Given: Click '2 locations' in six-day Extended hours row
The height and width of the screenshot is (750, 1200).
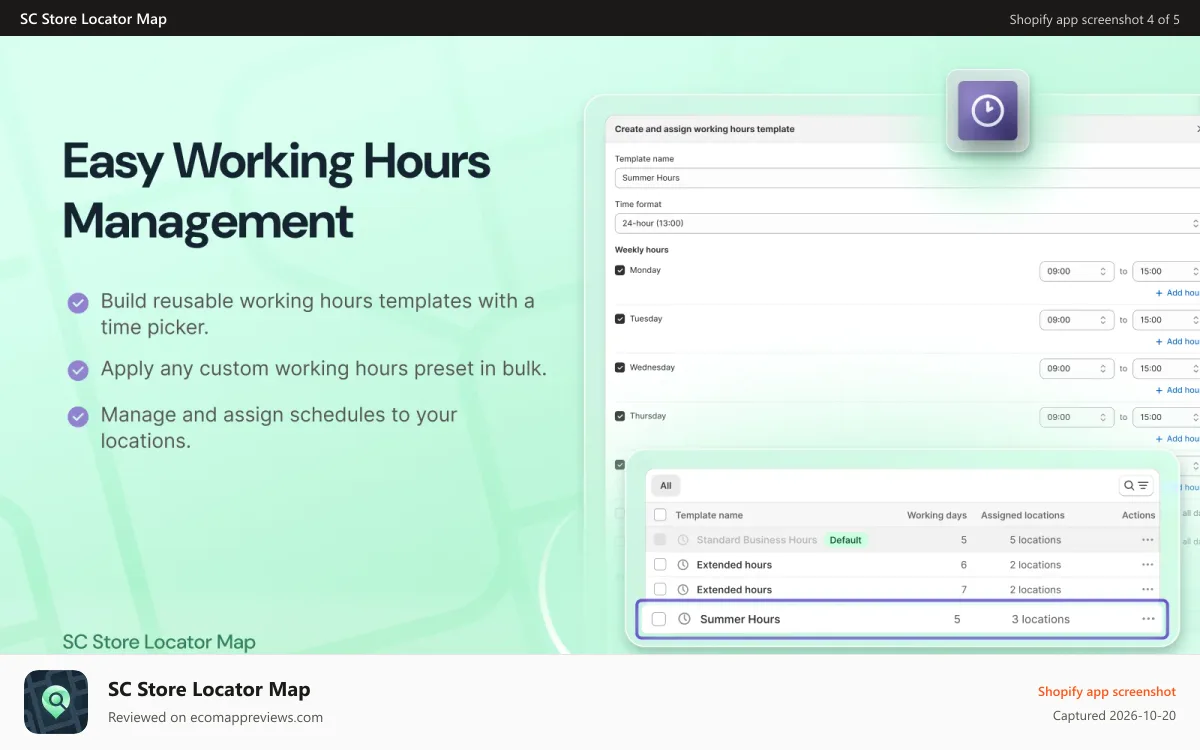Looking at the screenshot, I should click(1035, 565).
